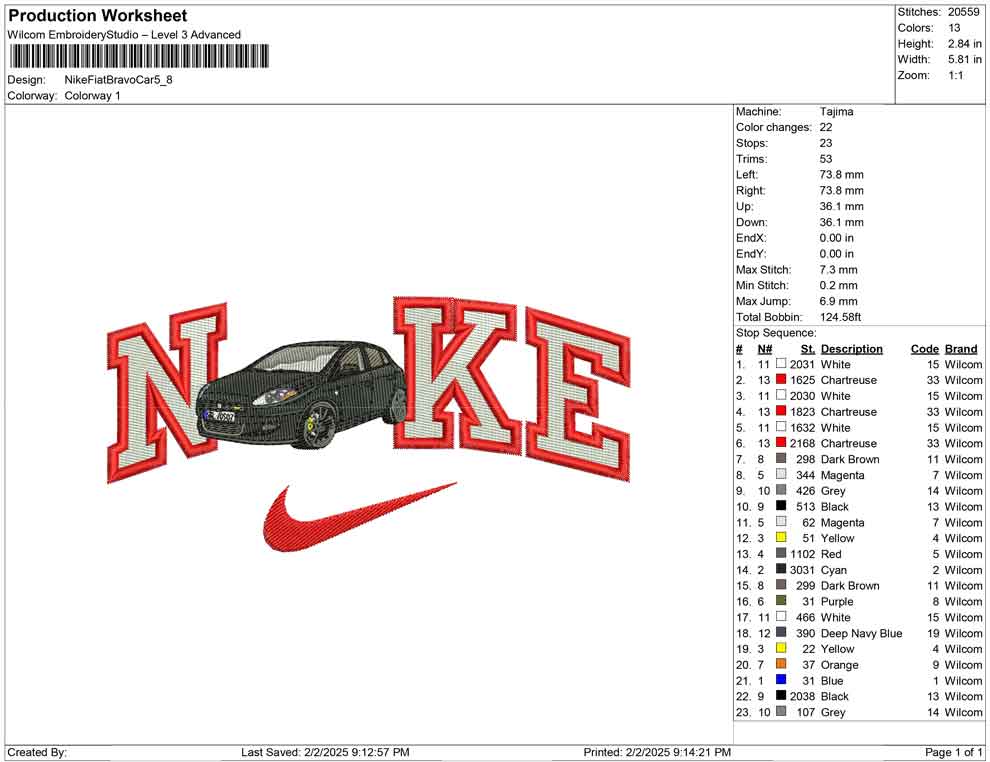Click the Production Worksheet title
This screenshot has height=762, width=990.
pos(98,16)
